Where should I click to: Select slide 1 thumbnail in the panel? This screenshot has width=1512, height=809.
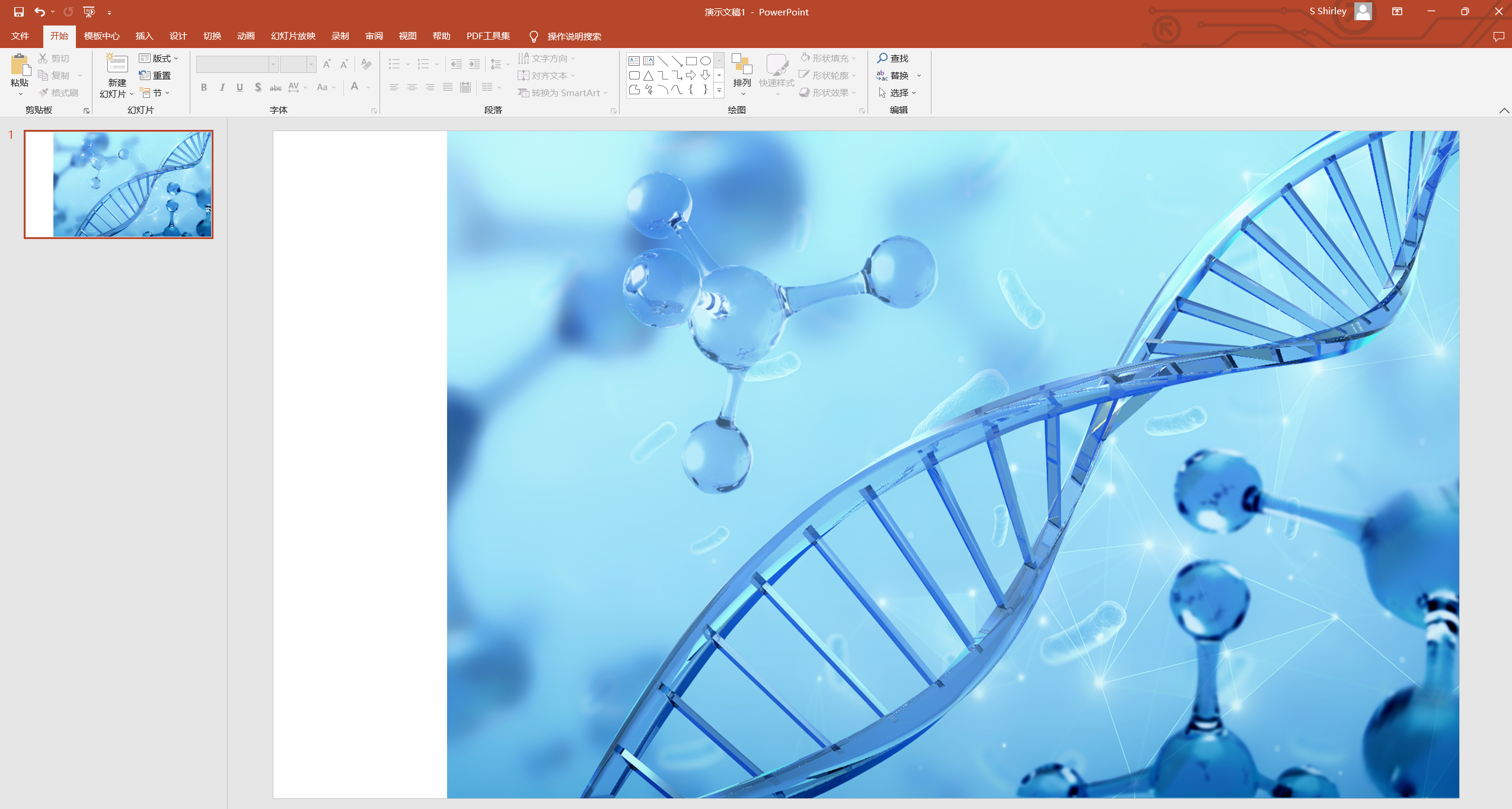[x=119, y=184]
